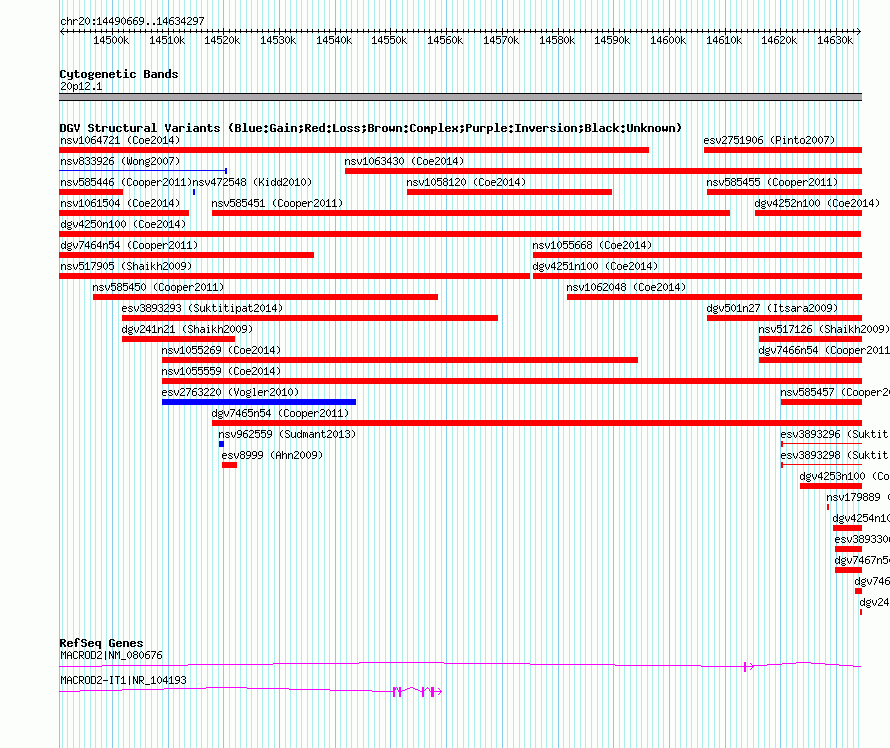The width and height of the screenshot is (890, 748).
Task: Click the 14550k ruler position
Action: [x=389, y=40]
